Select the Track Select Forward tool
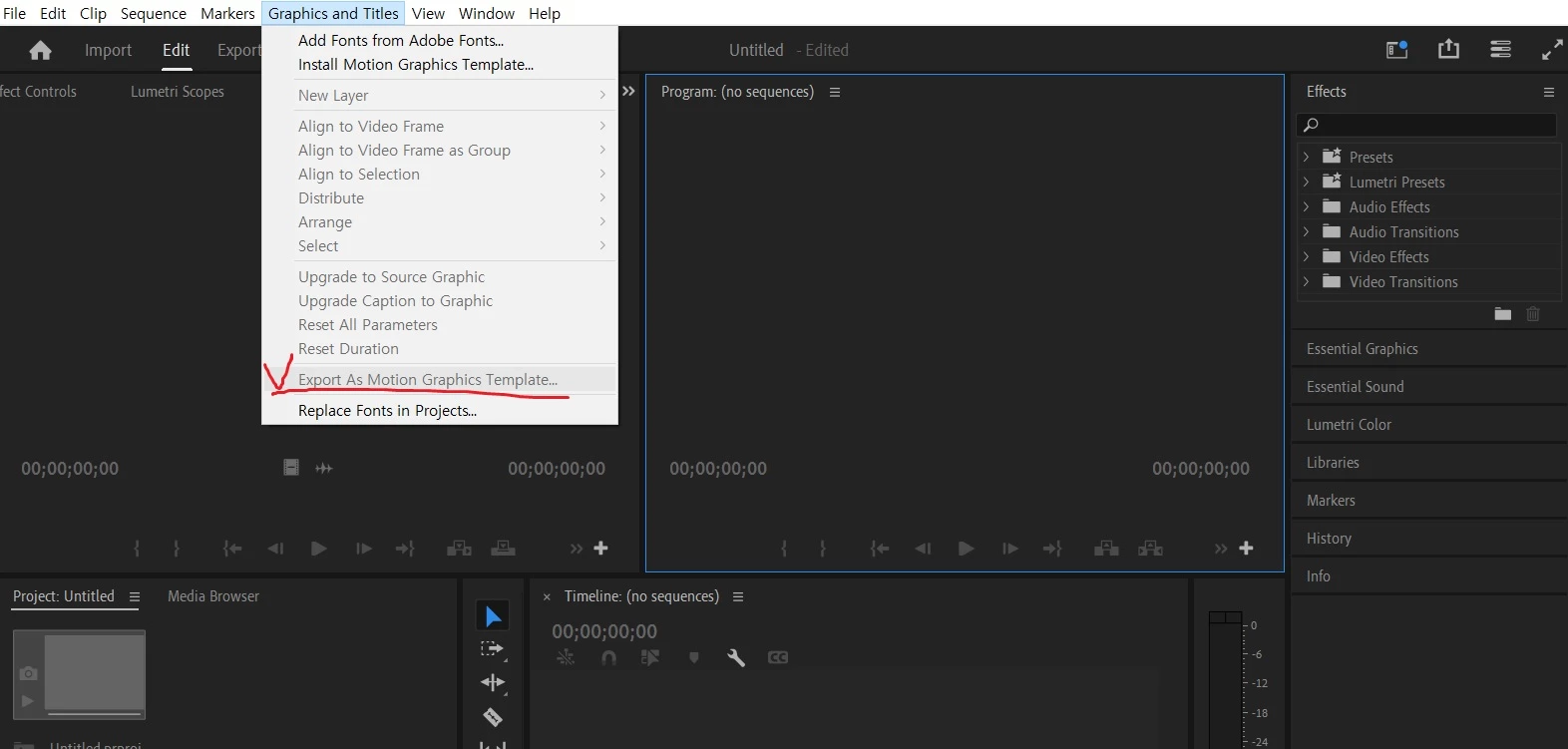 pos(493,649)
